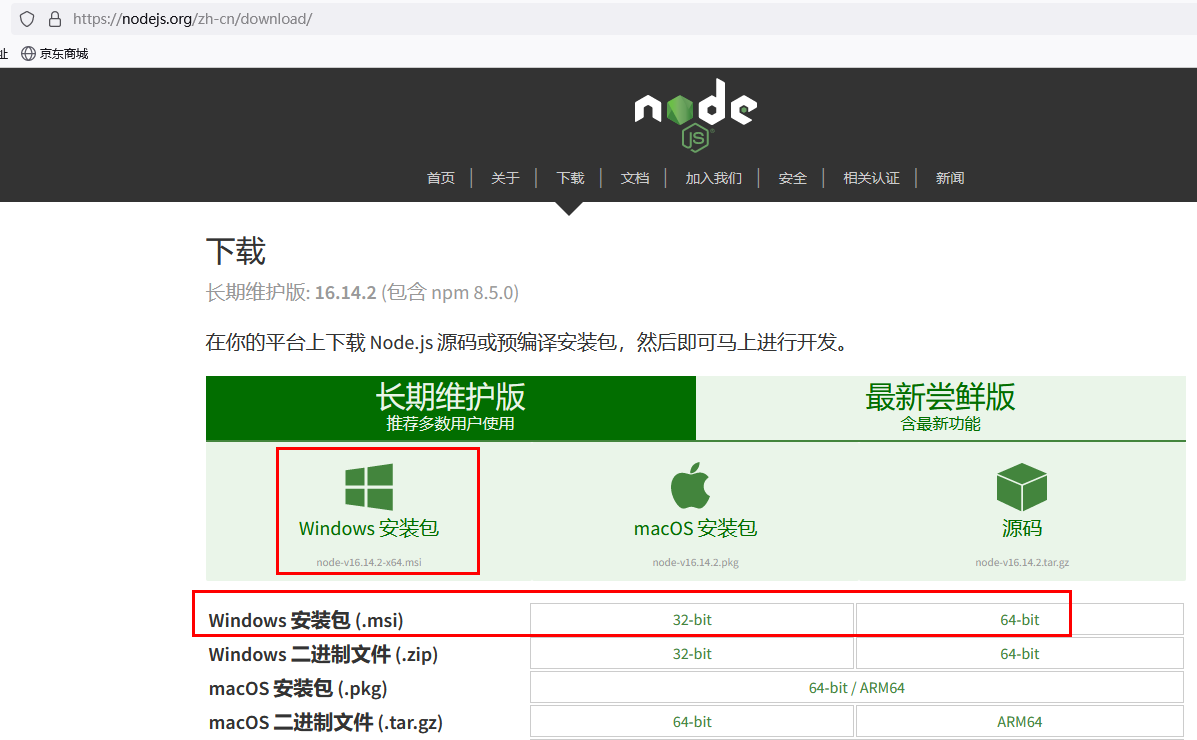Open the 新闻 navigation item
The width and height of the screenshot is (1197, 740).
(950, 178)
